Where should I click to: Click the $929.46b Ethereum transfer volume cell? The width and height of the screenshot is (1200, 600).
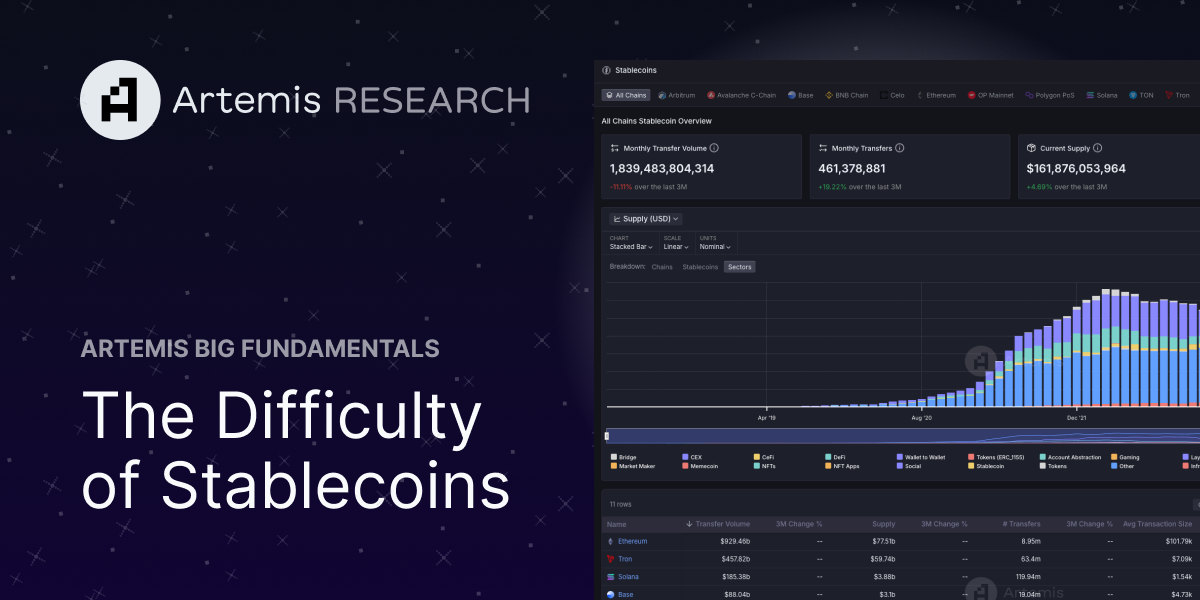click(x=735, y=541)
